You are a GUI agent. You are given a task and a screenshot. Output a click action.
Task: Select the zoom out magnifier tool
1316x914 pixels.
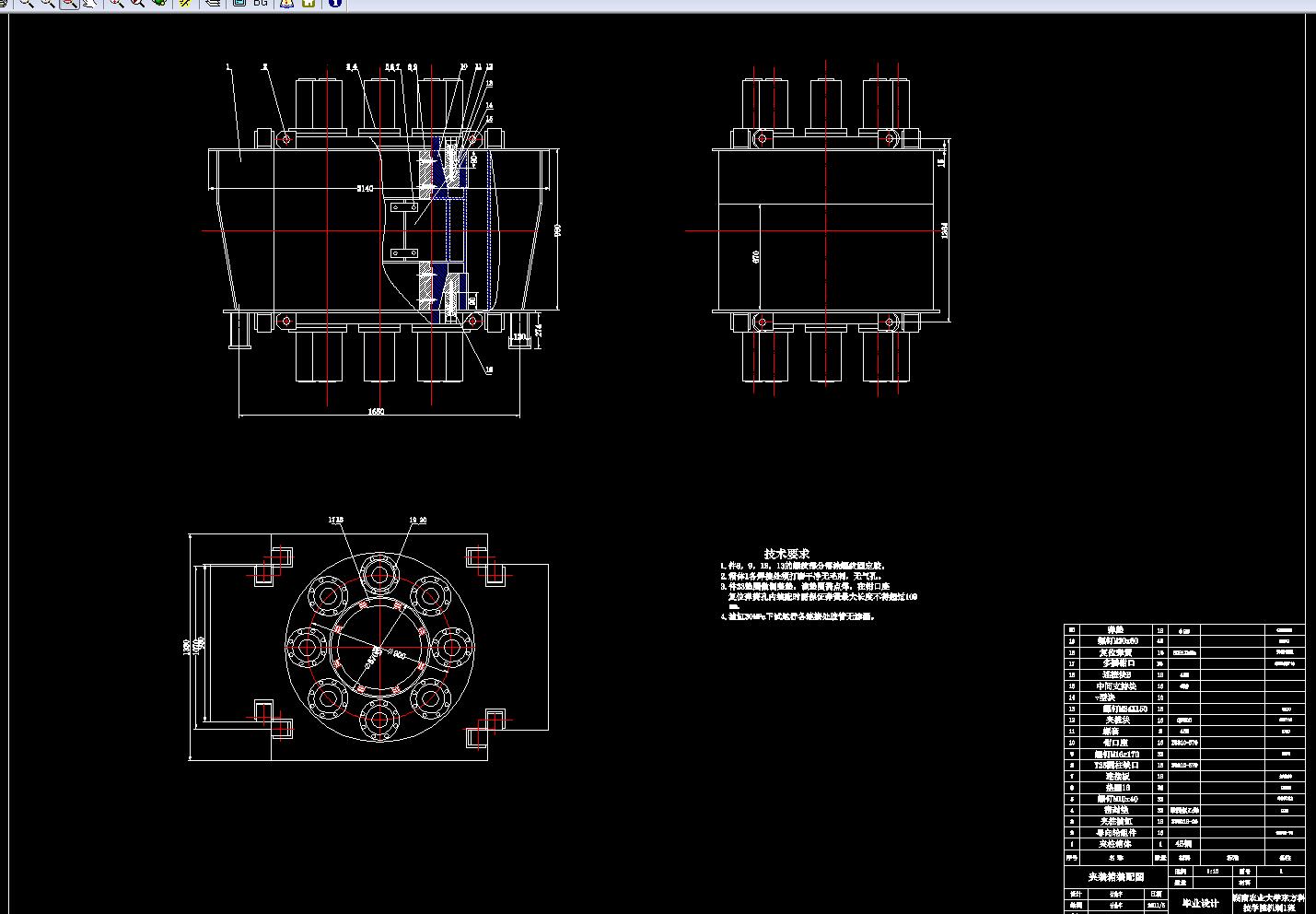(48, 4)
